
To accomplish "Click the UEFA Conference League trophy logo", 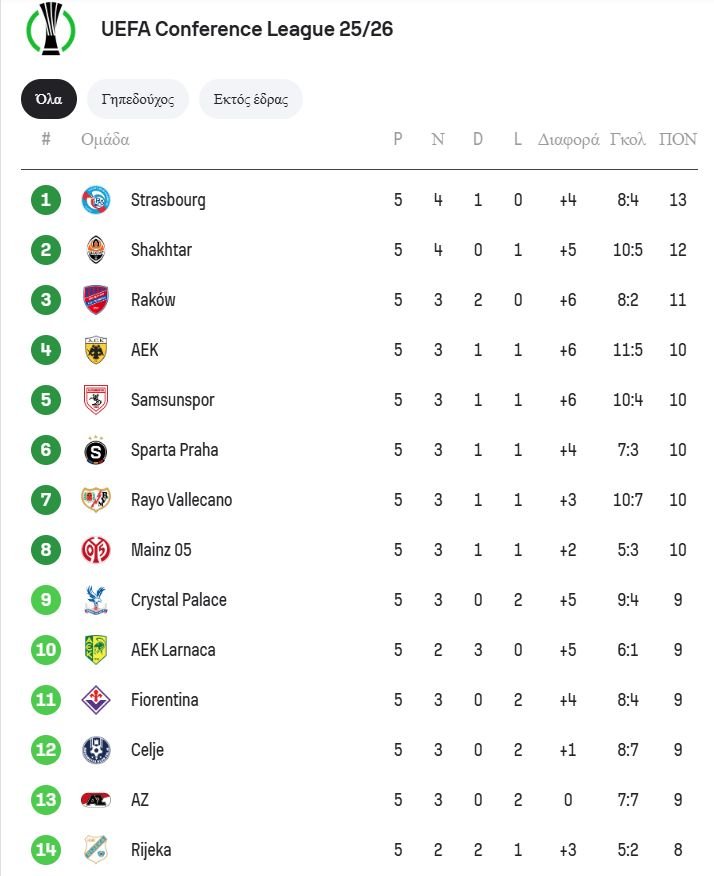I will click(50, 30).
